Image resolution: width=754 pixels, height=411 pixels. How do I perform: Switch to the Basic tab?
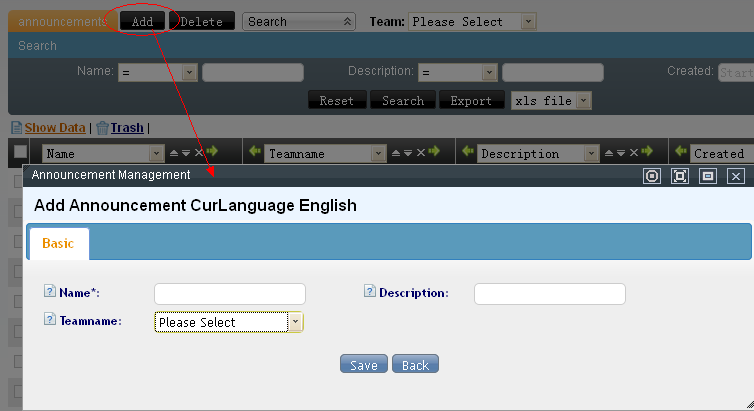click(58, 244)
